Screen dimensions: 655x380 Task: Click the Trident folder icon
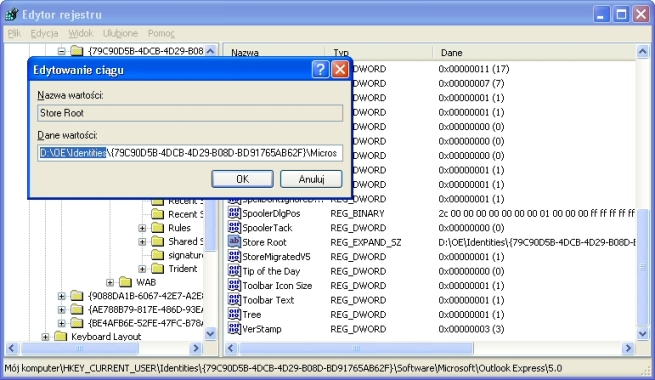(157, 268)
